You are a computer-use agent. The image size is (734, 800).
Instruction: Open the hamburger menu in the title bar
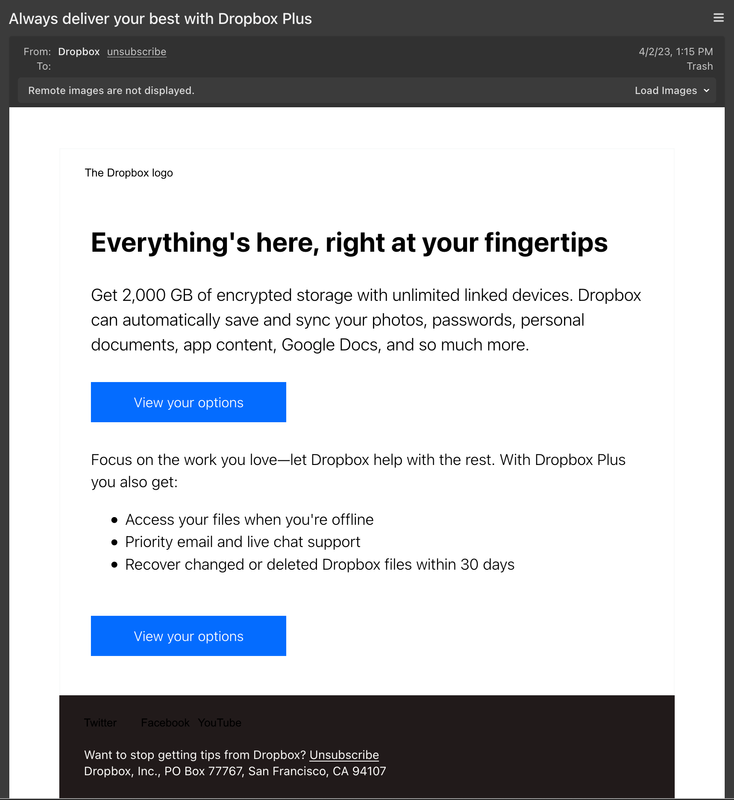[x=718, y=18]
